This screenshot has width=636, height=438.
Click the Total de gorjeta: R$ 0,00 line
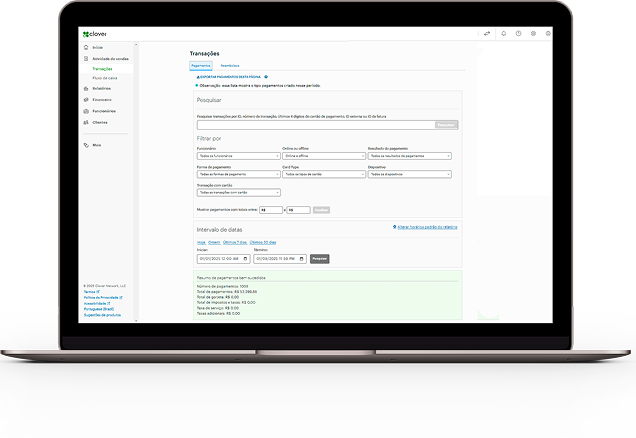218,297
